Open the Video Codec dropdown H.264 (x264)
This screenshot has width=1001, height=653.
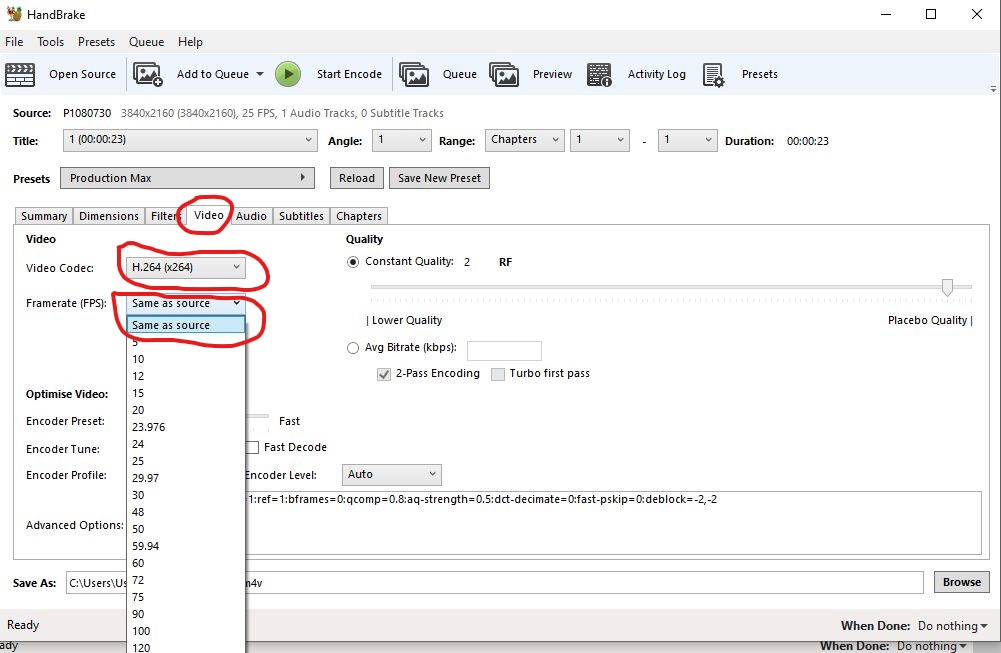click(x=186, y=267)
